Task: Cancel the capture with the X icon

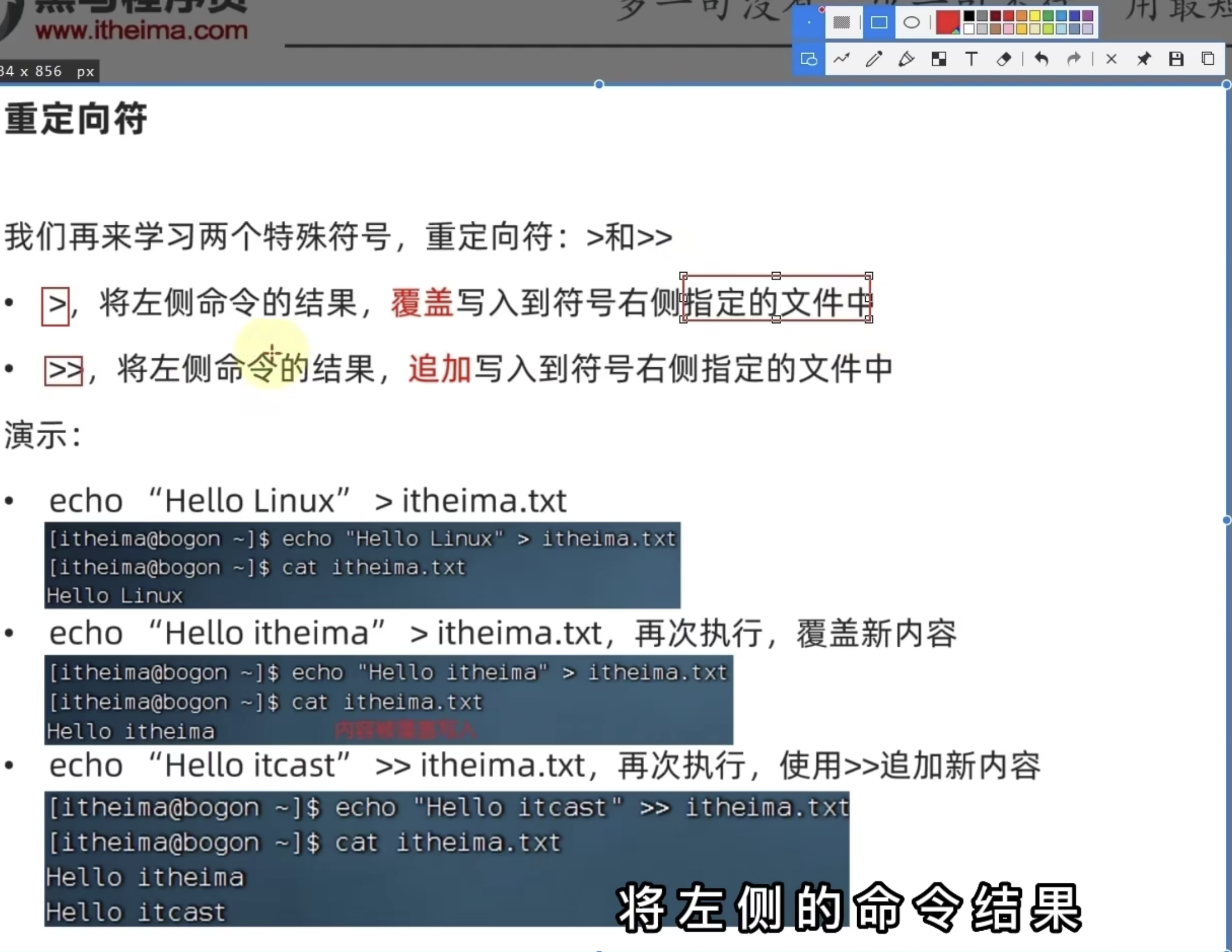Action: pyautogui.click(x=1111, y=59)
